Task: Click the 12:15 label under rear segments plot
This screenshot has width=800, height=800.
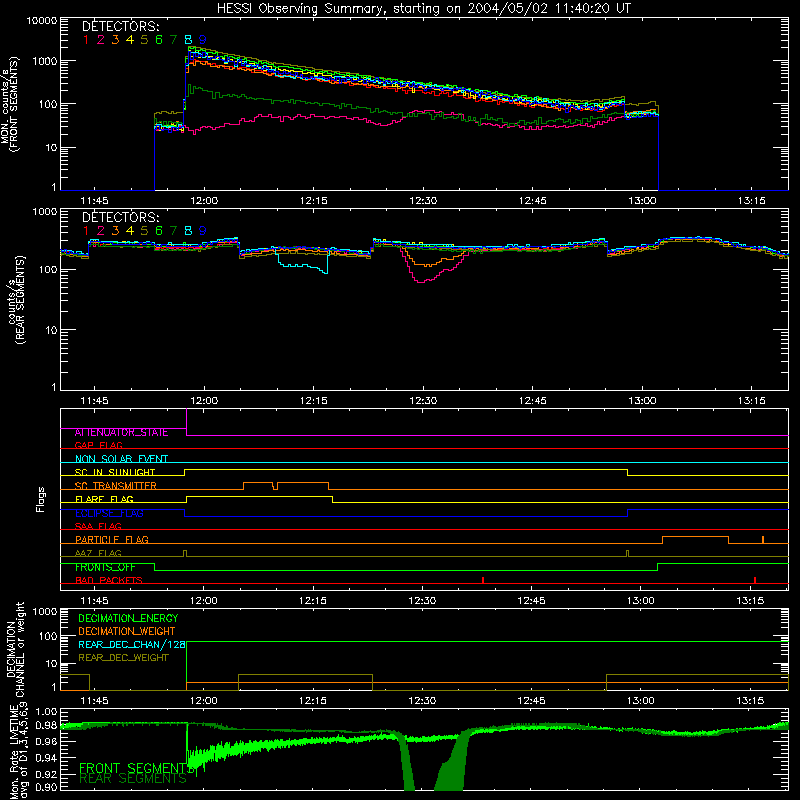Action: pyautogui.click(x=313, y=401)
